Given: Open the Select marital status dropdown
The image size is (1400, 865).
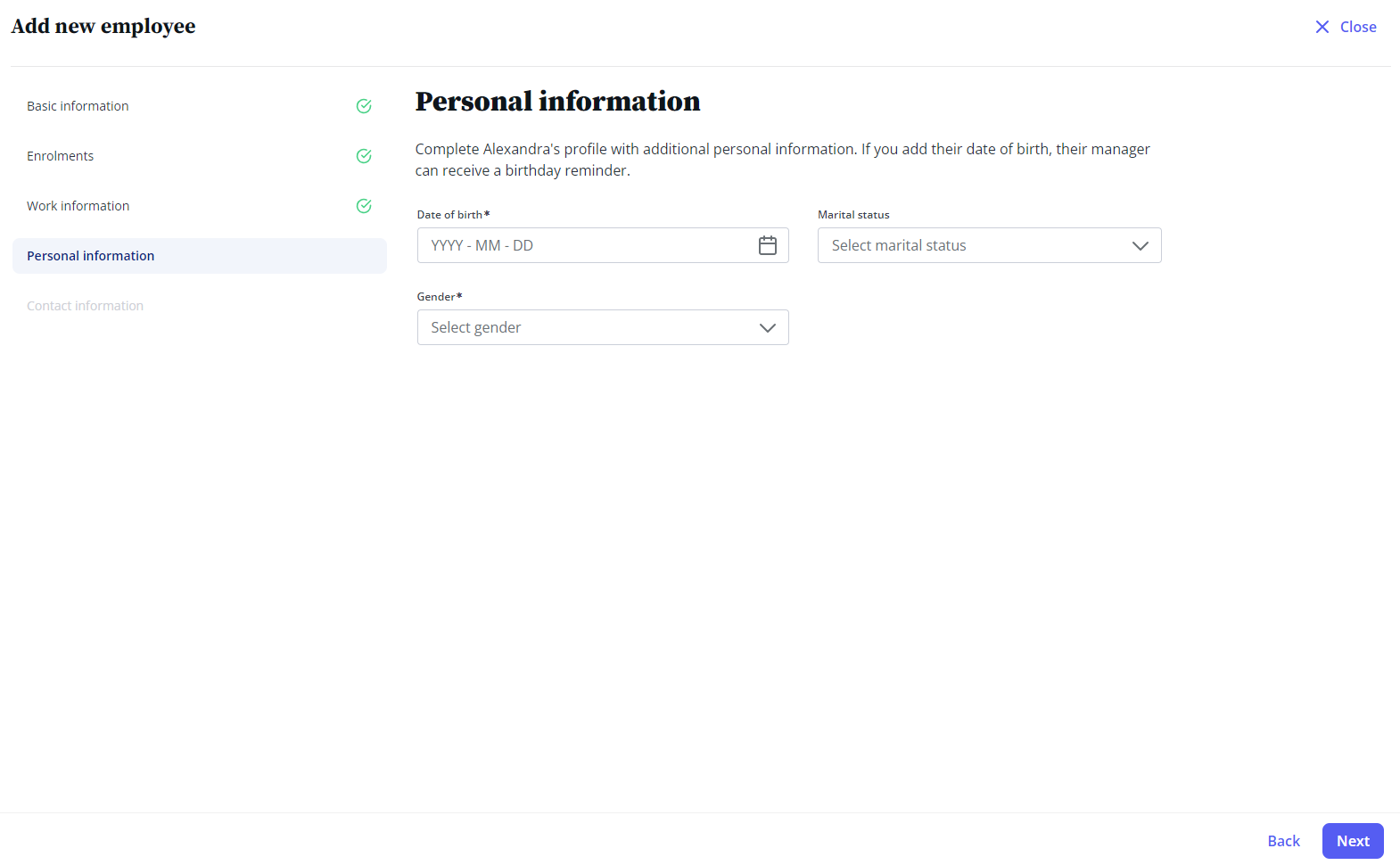Looking at the screenshot, I should [989, 245].
